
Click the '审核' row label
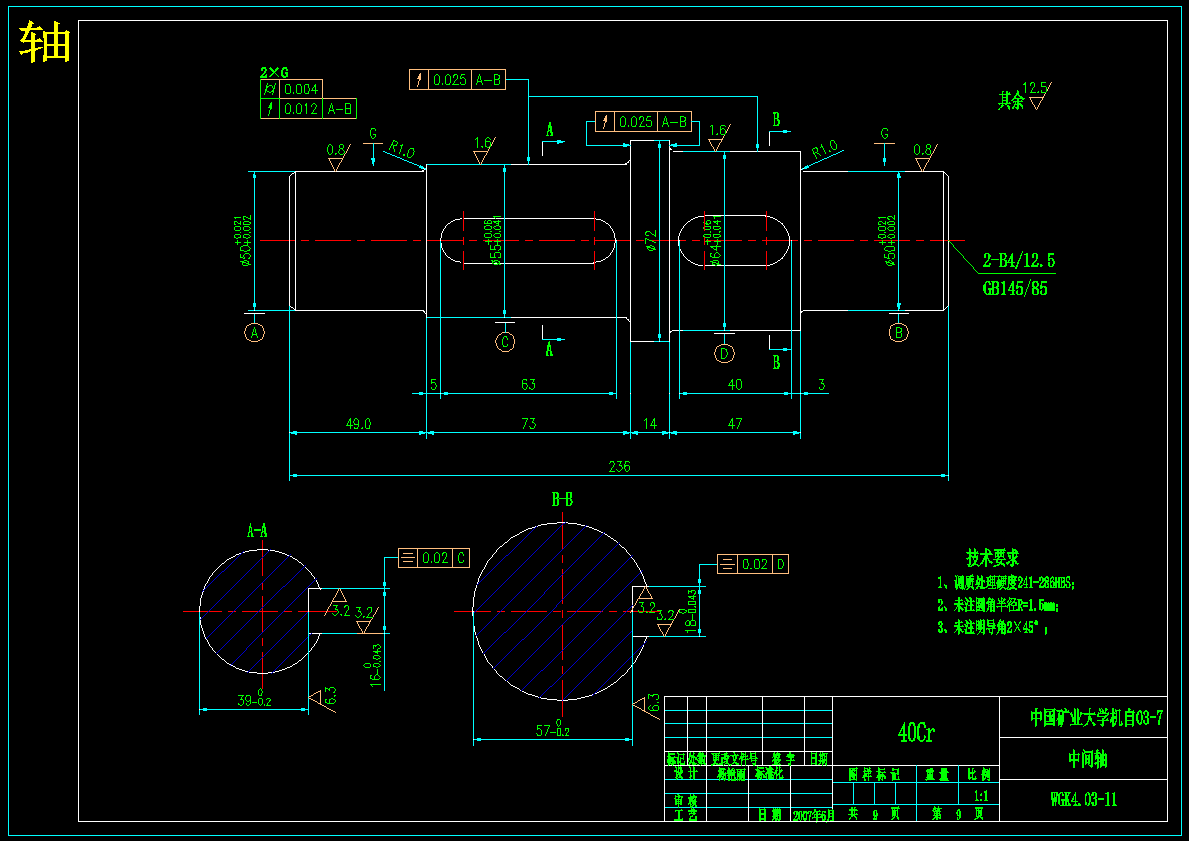point(685,801)
